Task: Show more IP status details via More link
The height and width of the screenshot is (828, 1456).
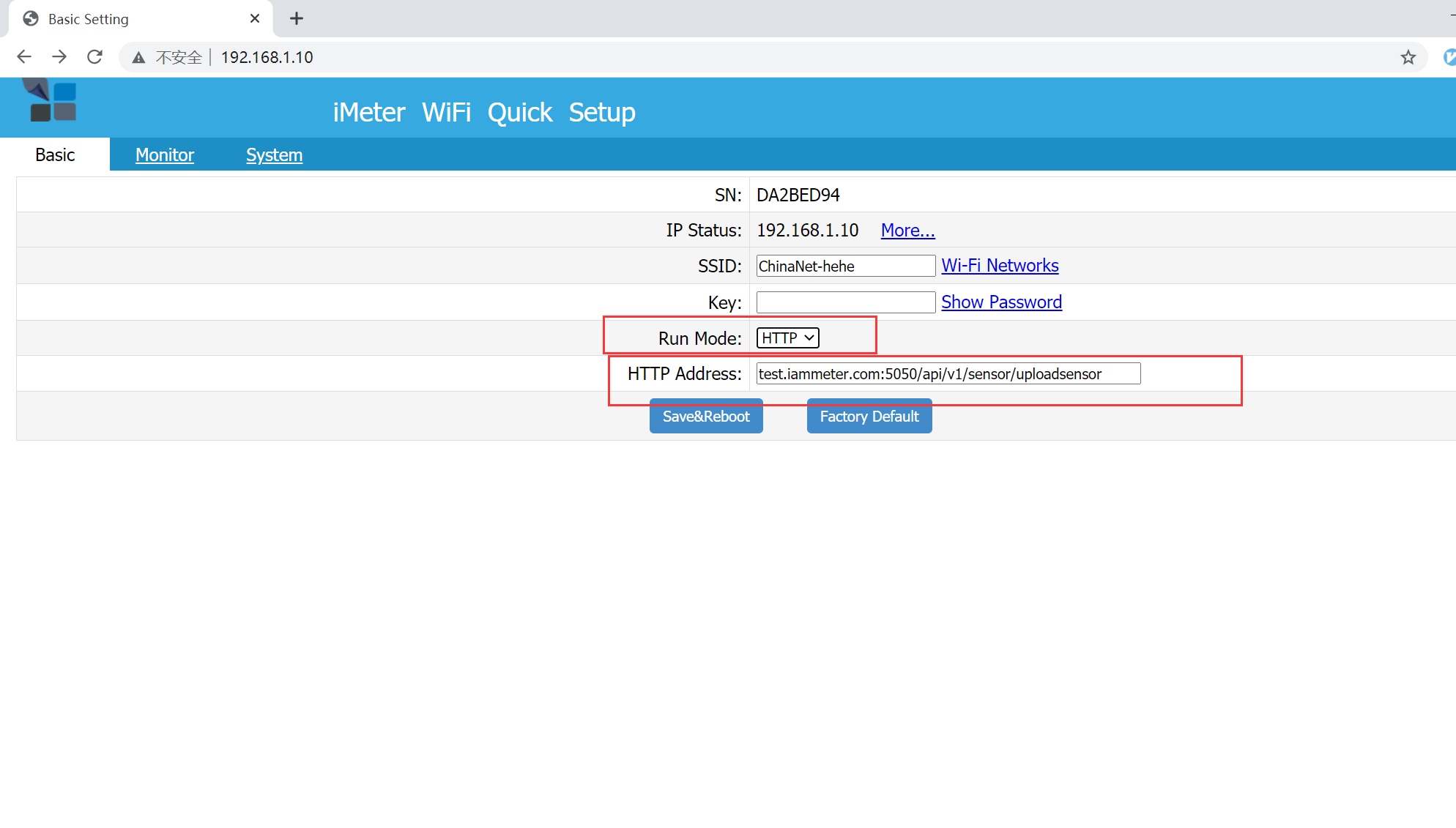Action: coord(907,230)
